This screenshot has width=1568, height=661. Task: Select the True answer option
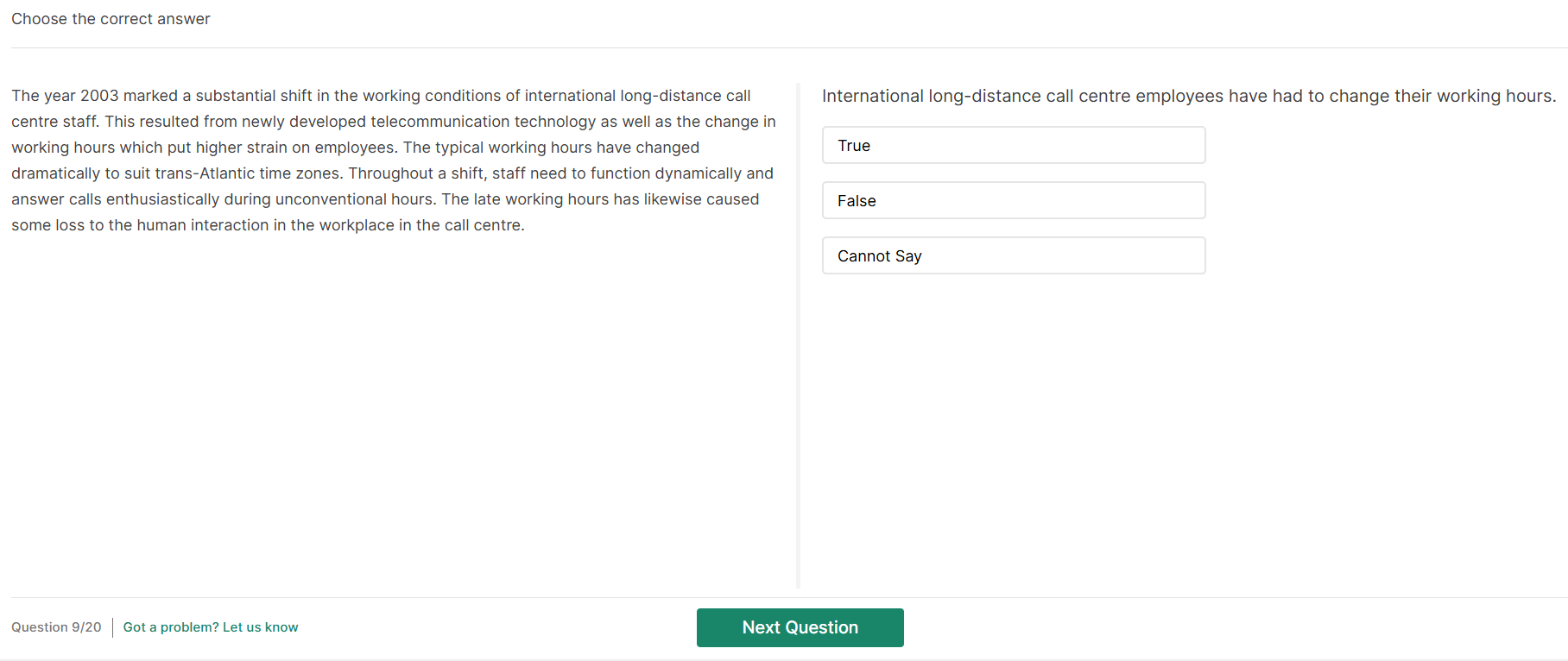click(x=1013, y=145)
